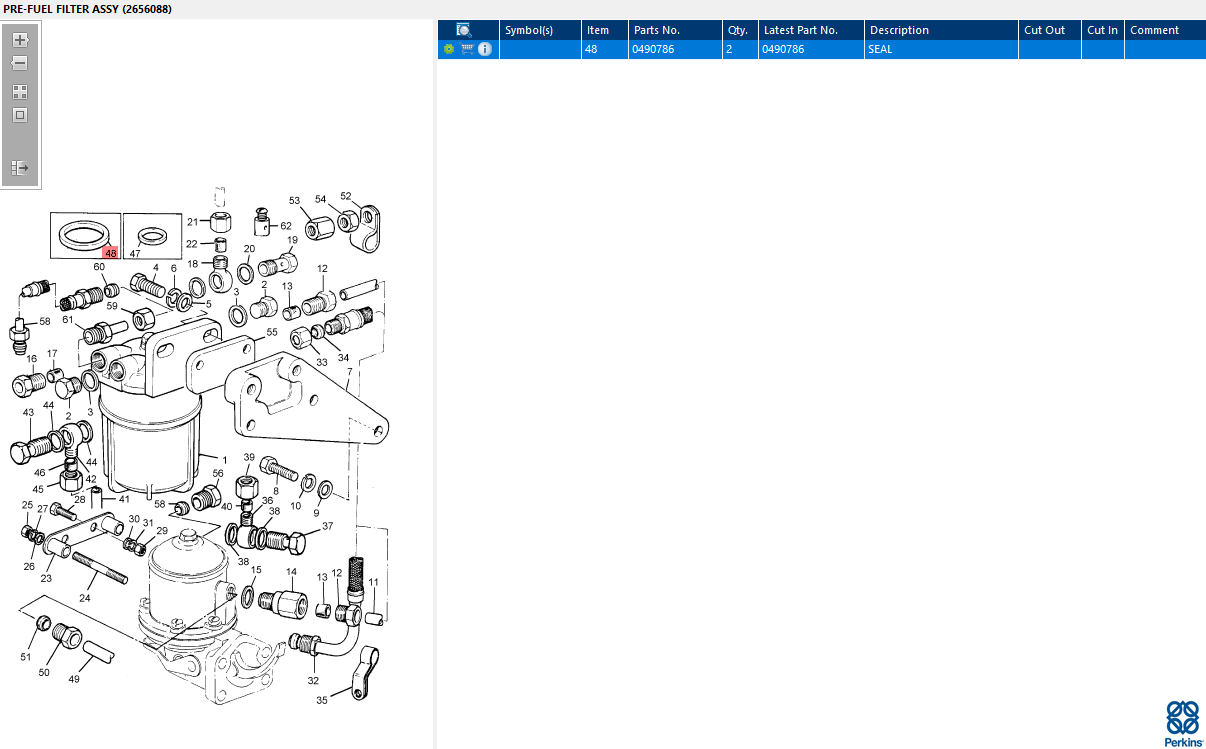Click the PRE-FUEL FILTER ASSY (2656088) title

(87, 8)
